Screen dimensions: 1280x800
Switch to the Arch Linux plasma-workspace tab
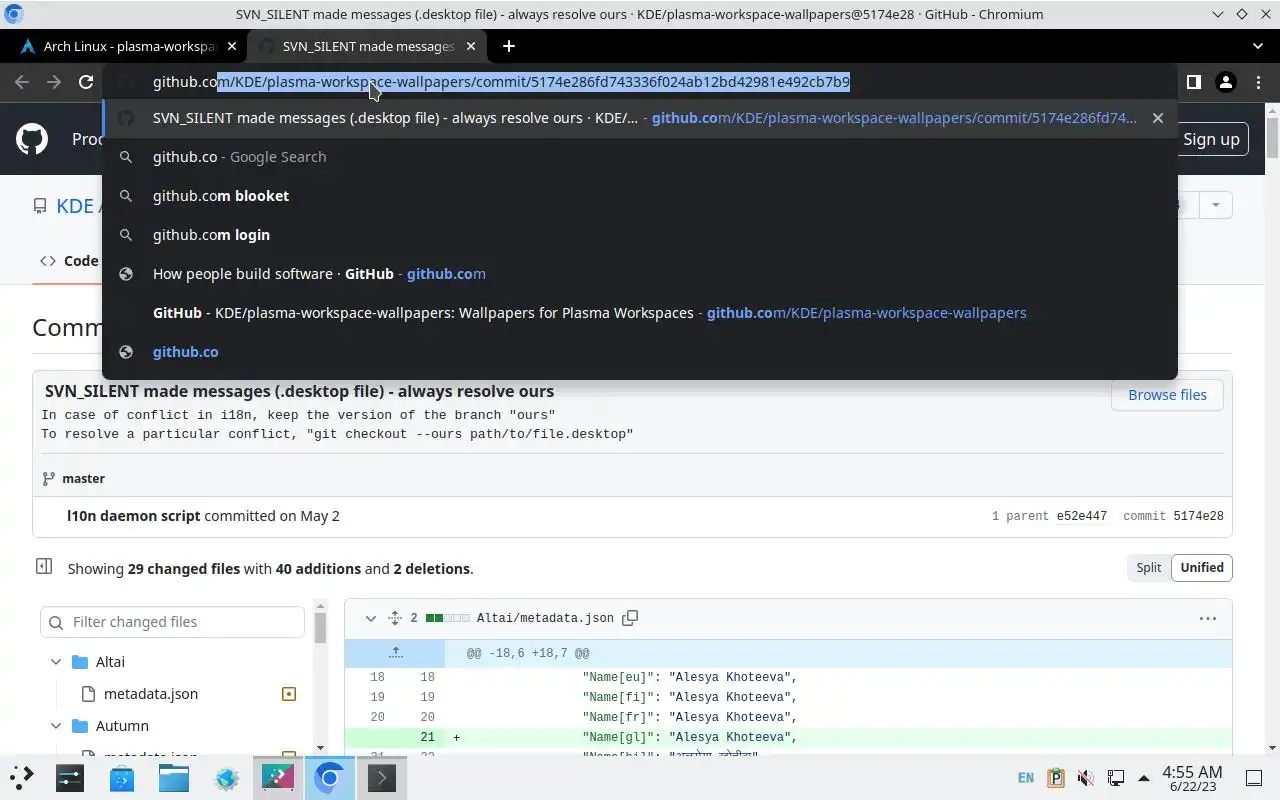click(128, 46)
